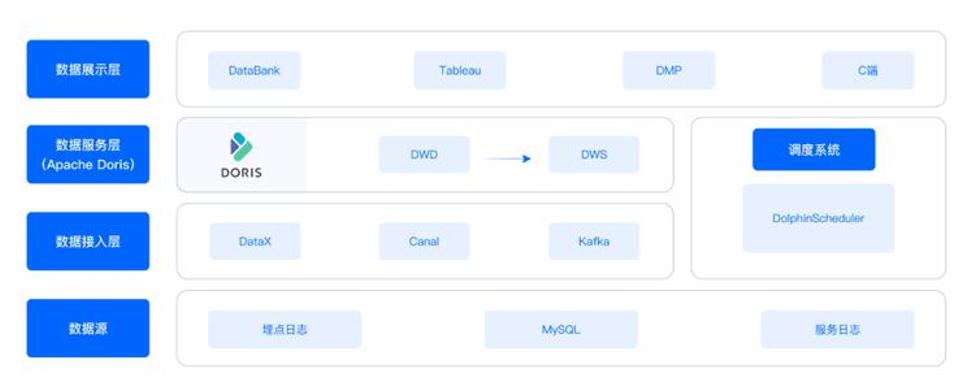Click the DWS box
The width and height of the screenshot is (975, 387).
tap(594, 154)
